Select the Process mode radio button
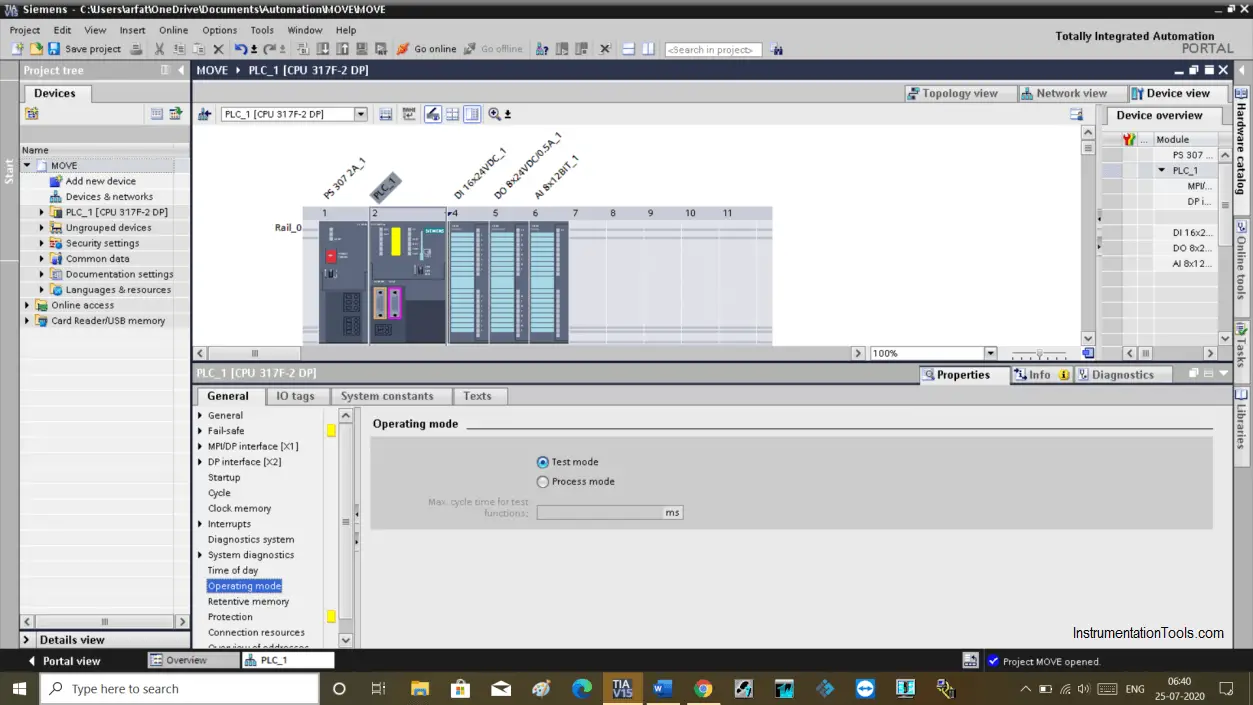 (543, 481)
